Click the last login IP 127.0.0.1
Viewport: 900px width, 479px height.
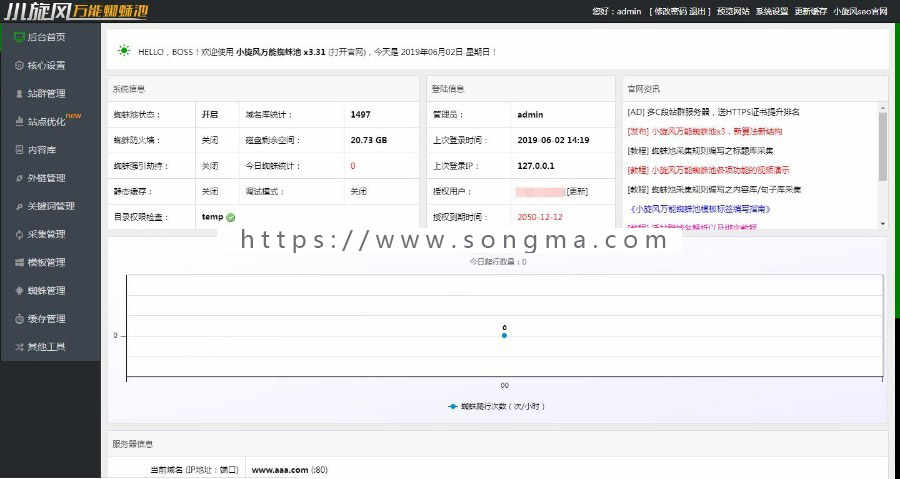[536, 166]
